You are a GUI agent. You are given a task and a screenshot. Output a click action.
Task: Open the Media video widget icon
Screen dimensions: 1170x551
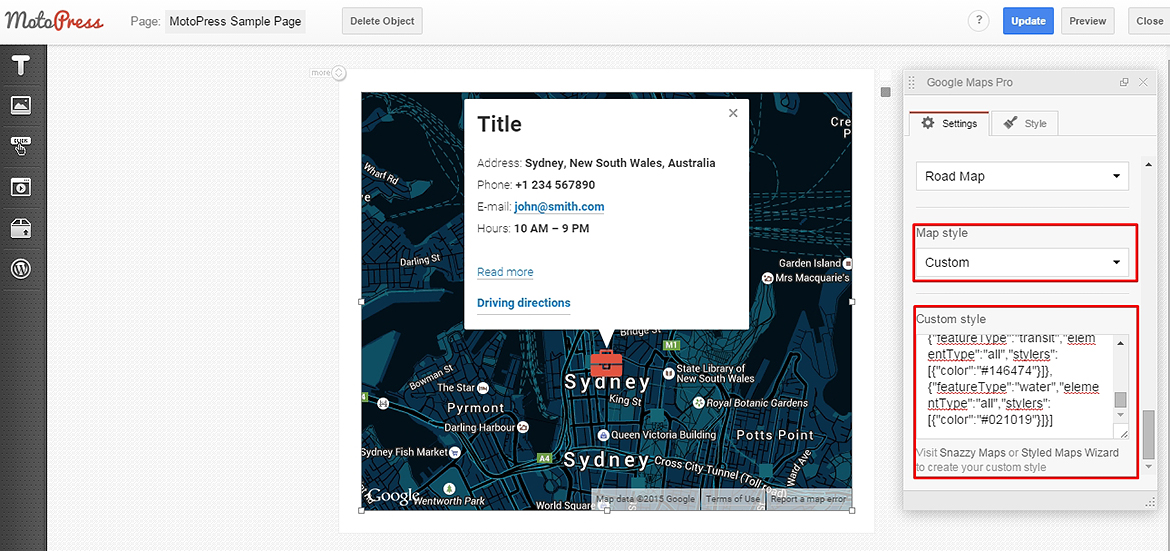click(21, 187)
